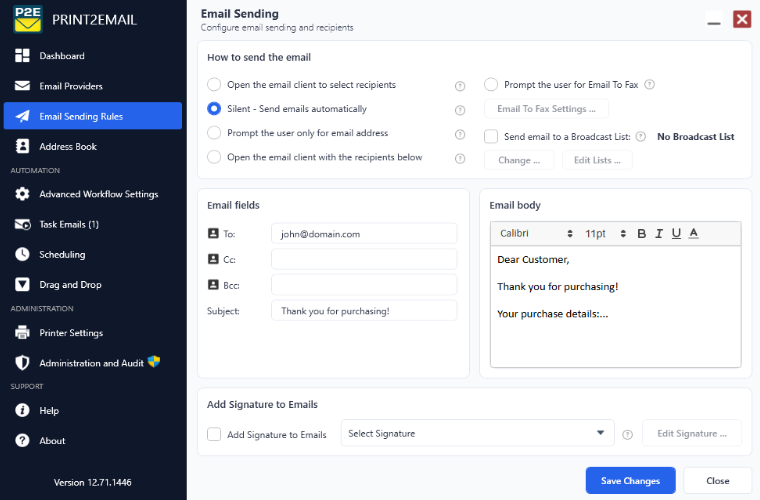Click the gear icon for Advanced Workflow Settings
The width and height of the screenshot is (760, 500).
pos(22,194)
